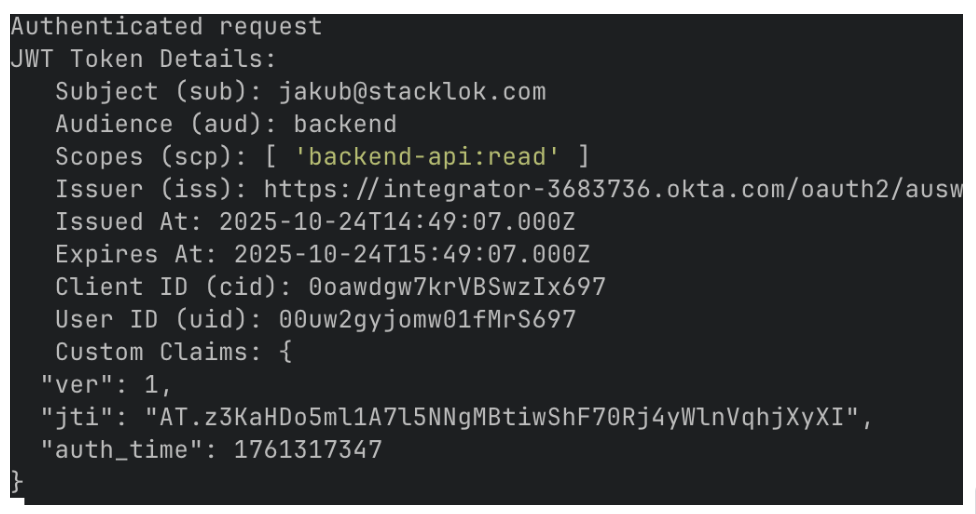Click the 'JWT Token Details:' heading

coord(144,59)
